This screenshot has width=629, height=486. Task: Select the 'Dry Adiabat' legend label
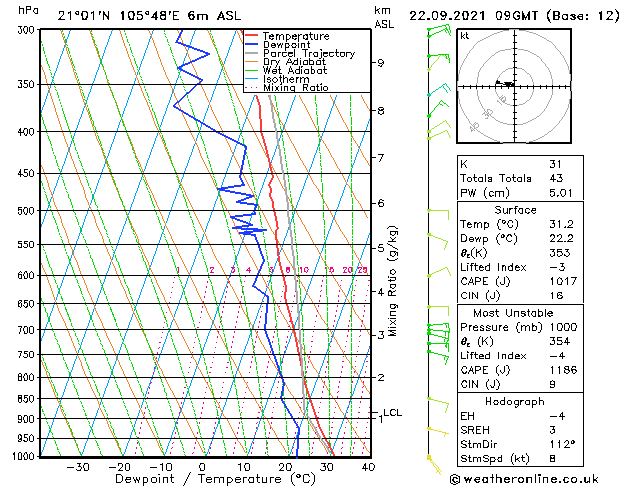294,62
